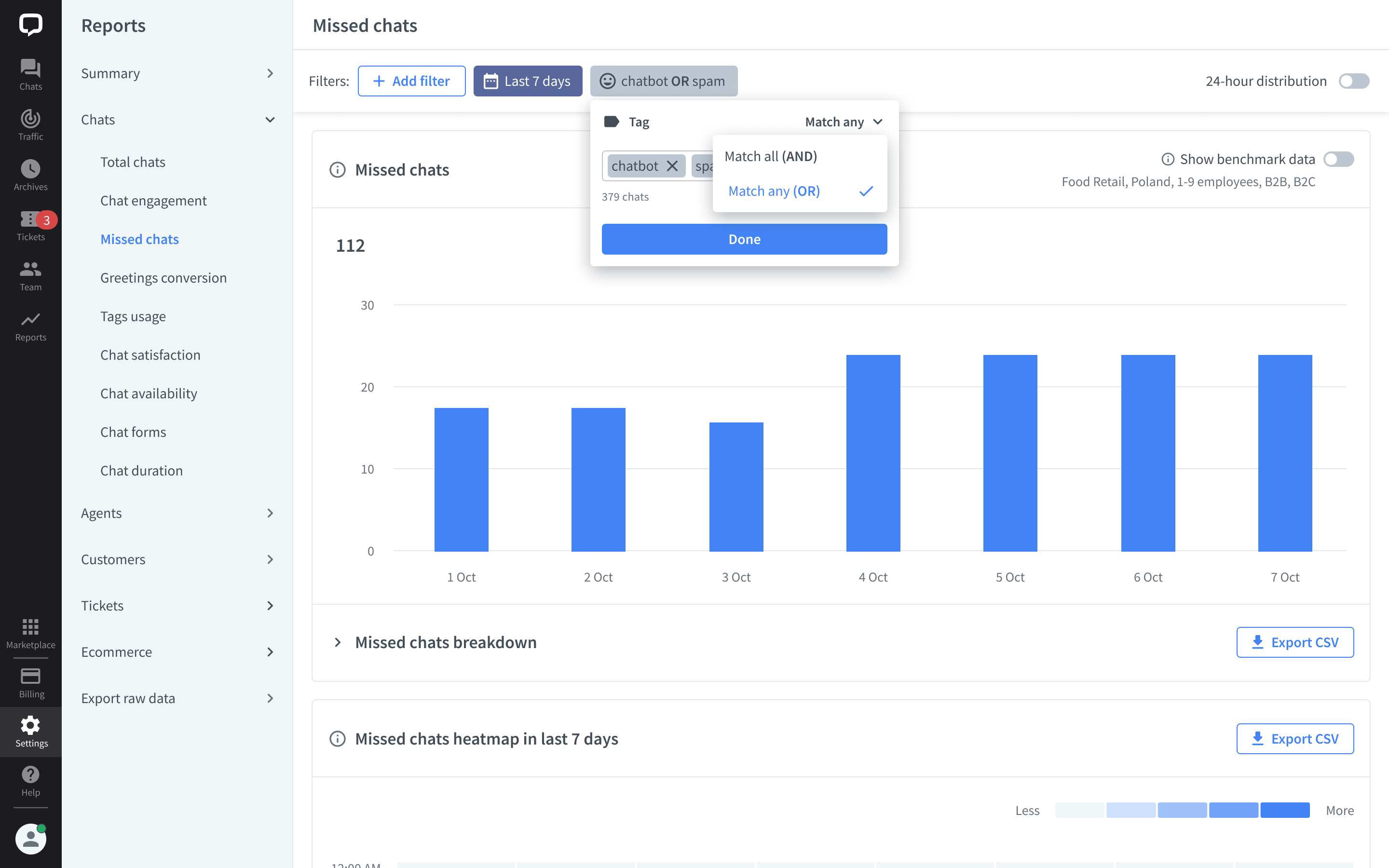
Task: Collapse the Chats reports group
Action: (177, 120)
